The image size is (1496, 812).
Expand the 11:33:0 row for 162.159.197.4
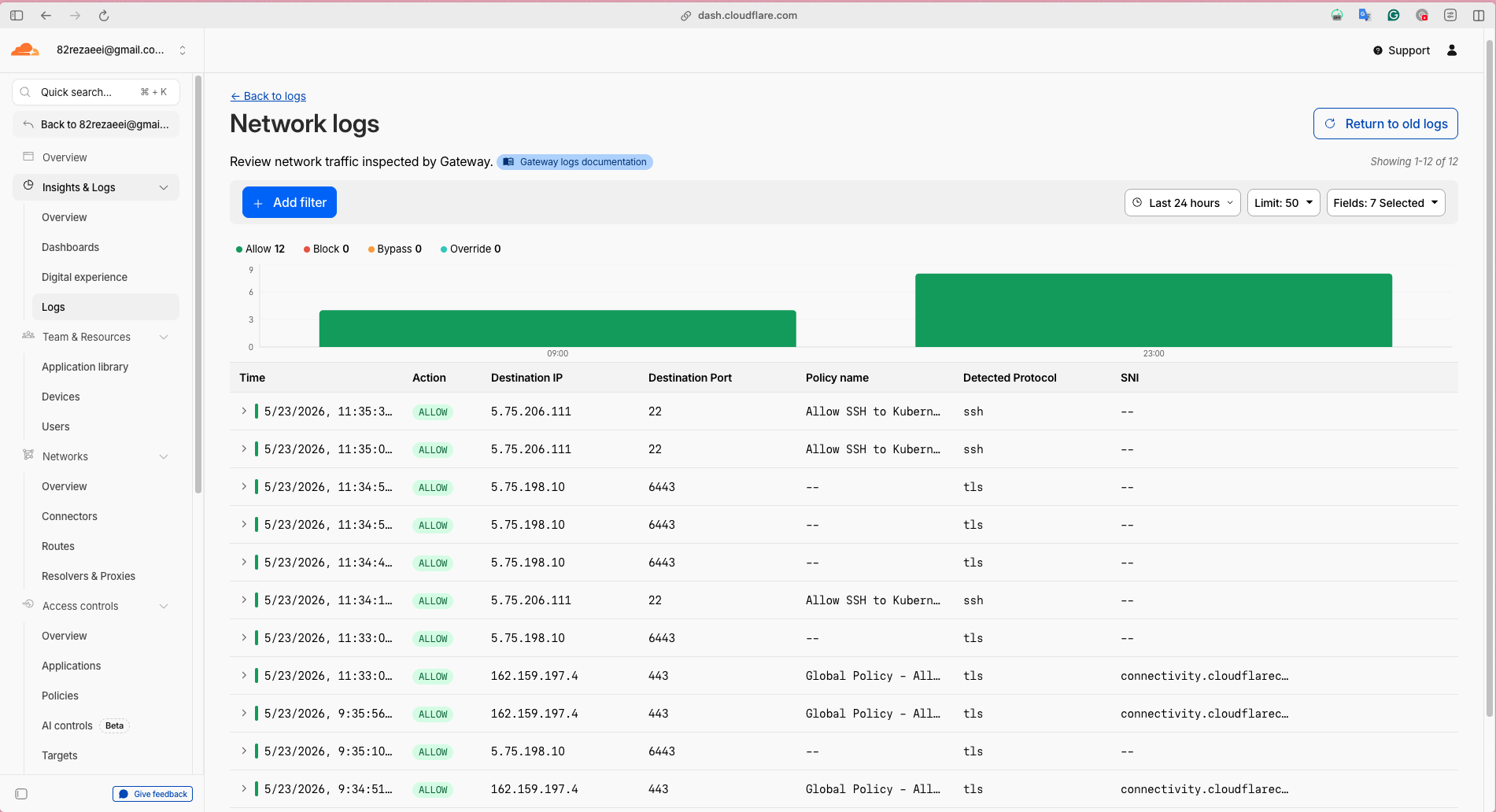coord(244,675)
